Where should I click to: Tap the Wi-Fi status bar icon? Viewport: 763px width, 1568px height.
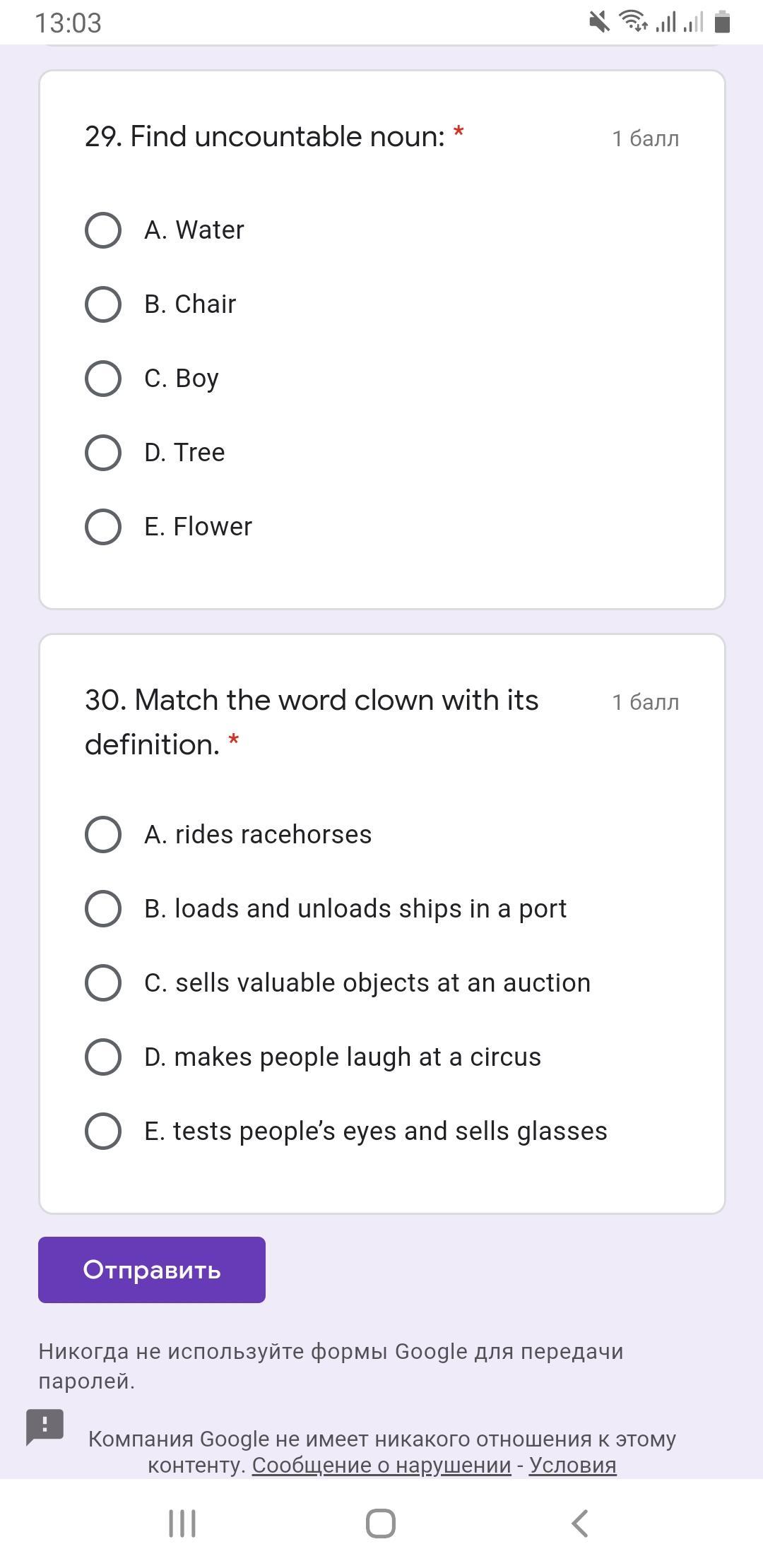click(x=632, y=22)
